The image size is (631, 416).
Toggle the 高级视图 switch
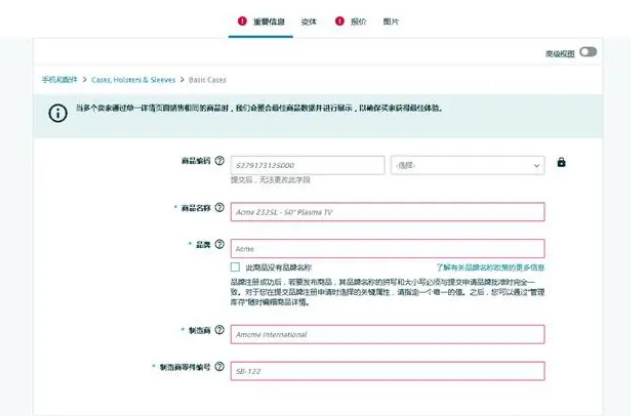click(588, 52)
